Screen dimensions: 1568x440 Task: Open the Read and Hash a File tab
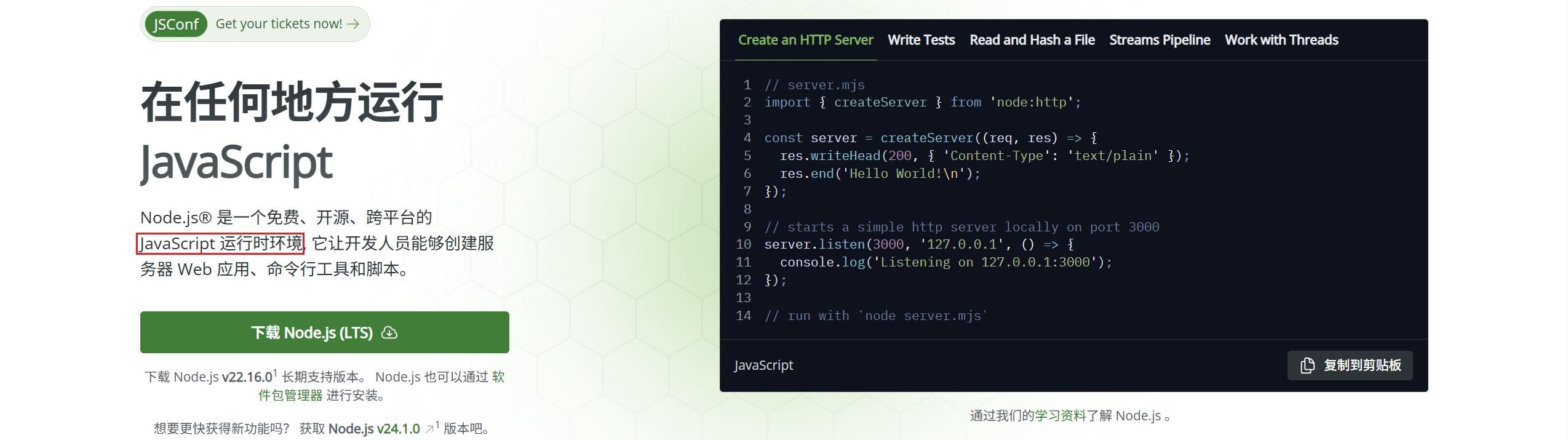pos(1032,40)
